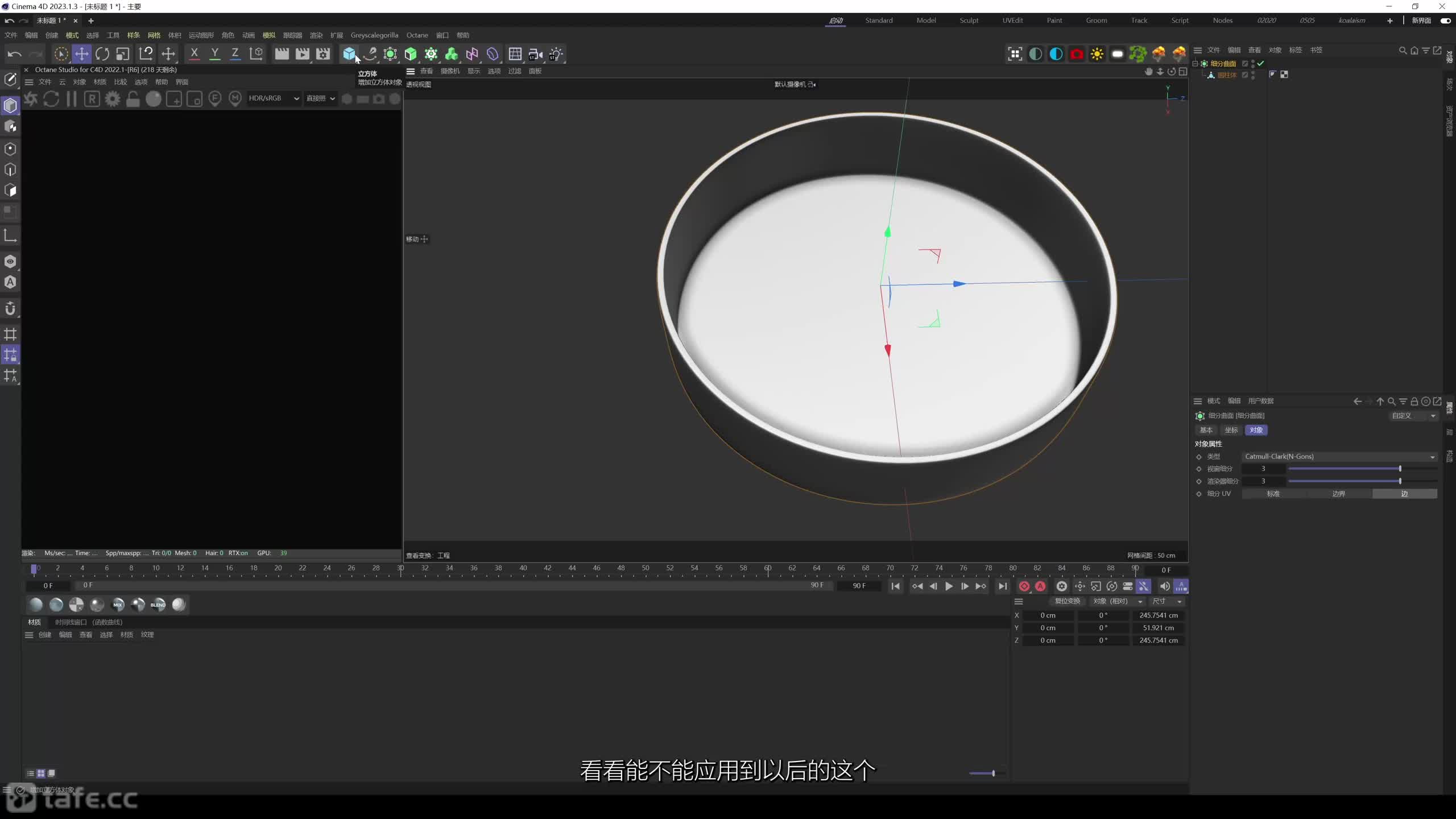Image resolution: width=1456 pixels, height=819 pixels.
Task: Switch to the Sculpt layout tab
Action: click(x=969, y=20)
